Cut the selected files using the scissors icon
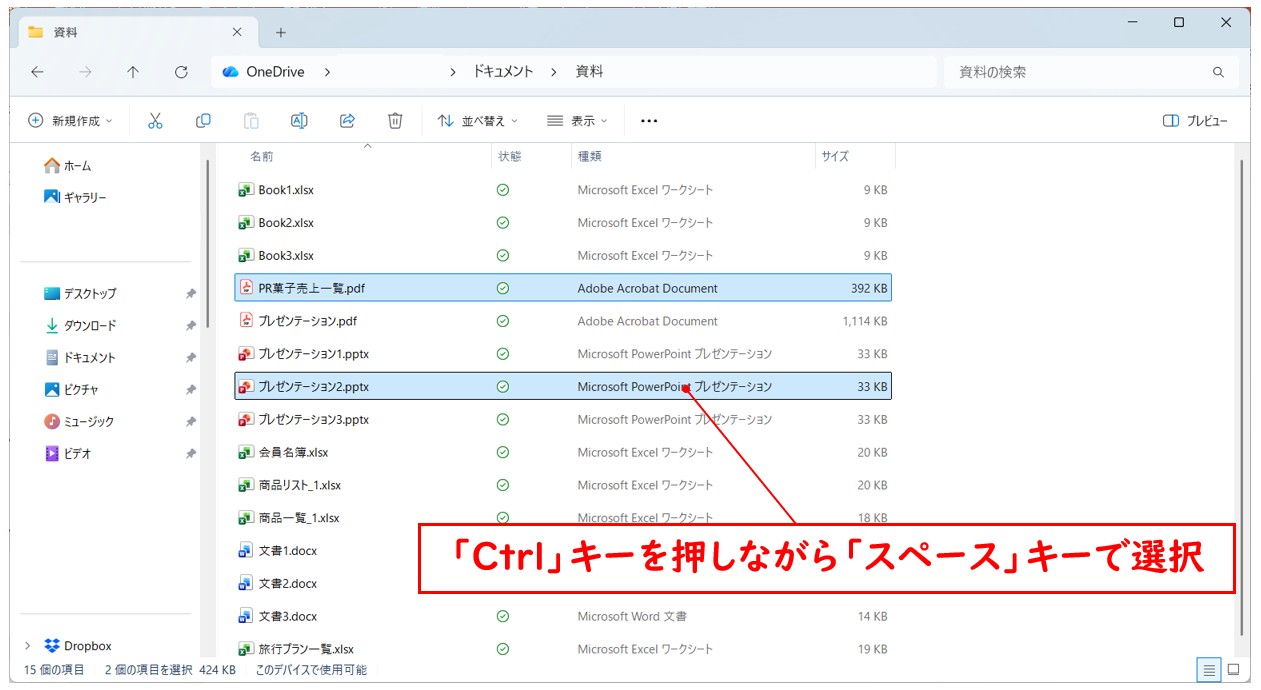The height and width of the screenshot is (690, 1261). 155,120
